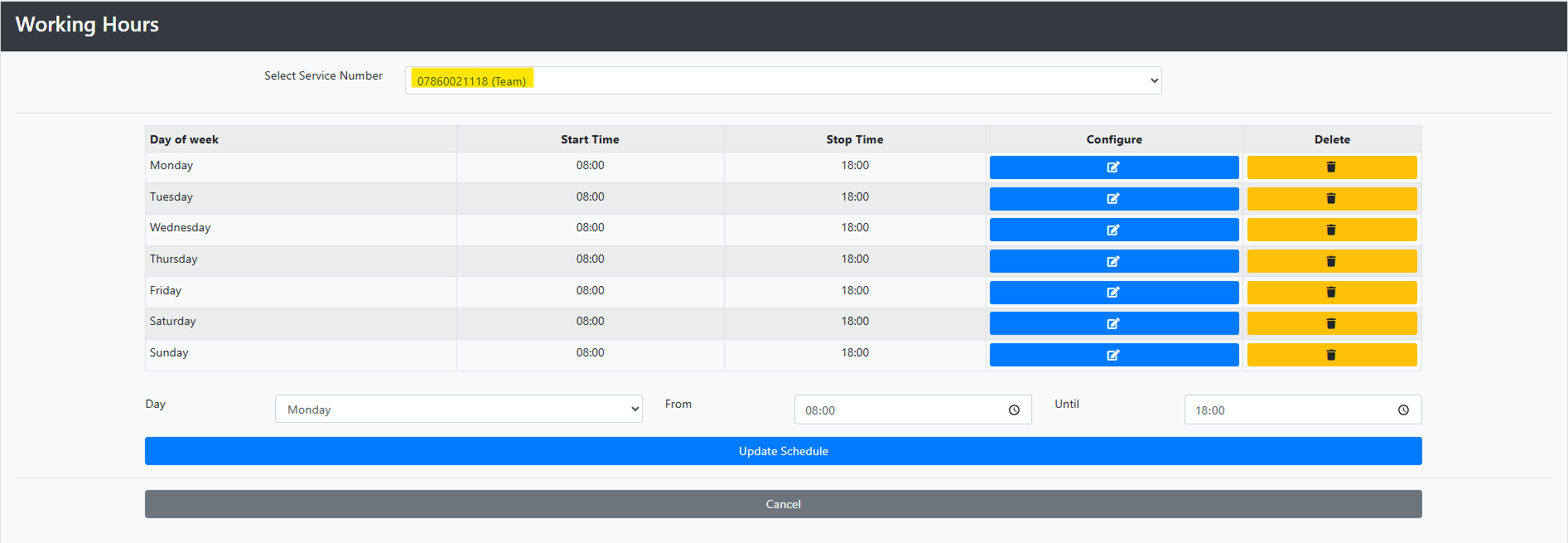Open the Select Service Number dropdown
This screenshot has width=1568, height=543.
784,80
